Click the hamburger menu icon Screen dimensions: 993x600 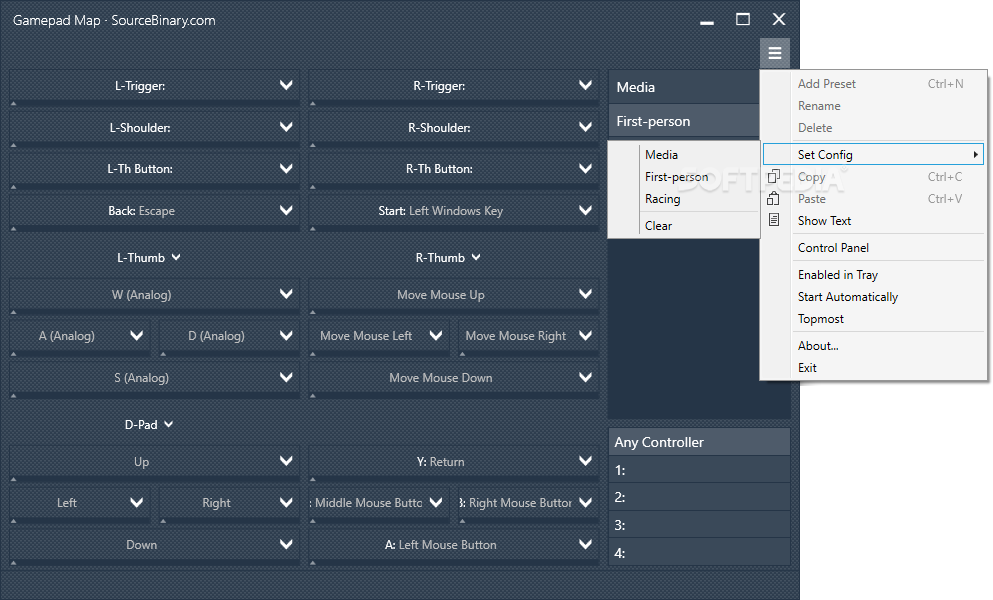775,54
